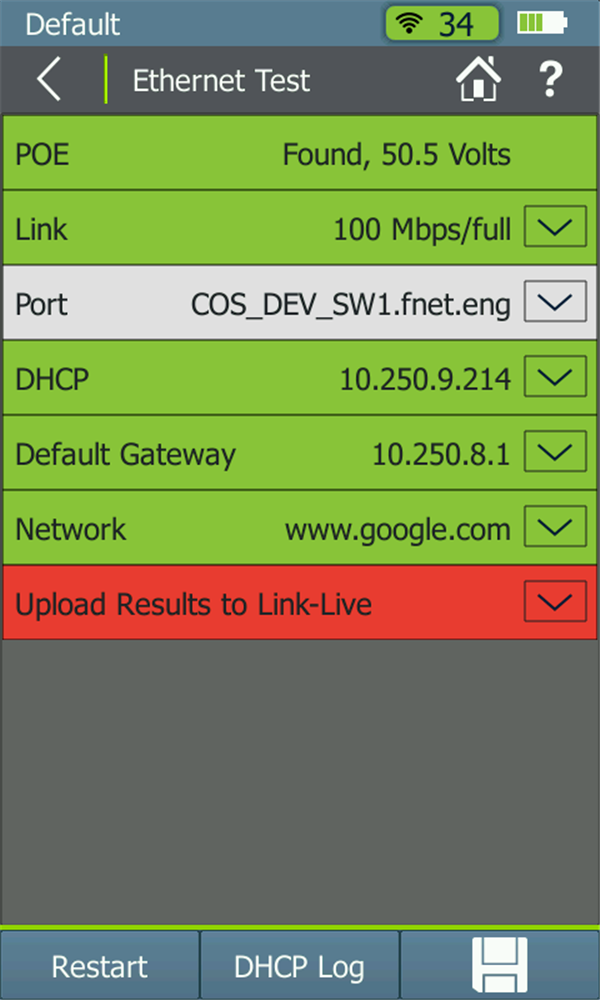Open the DHCP Log

click(300, 966)
